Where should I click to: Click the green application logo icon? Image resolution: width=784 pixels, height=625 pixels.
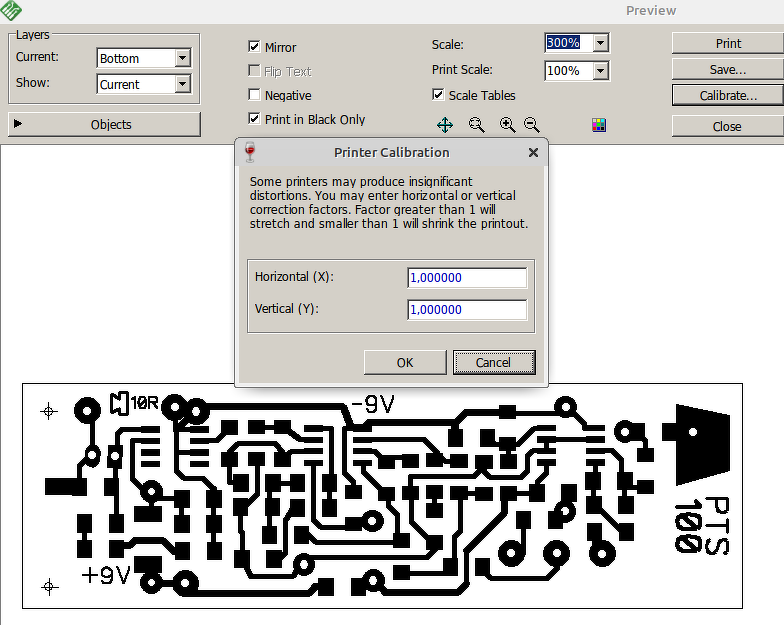(10, 10)
